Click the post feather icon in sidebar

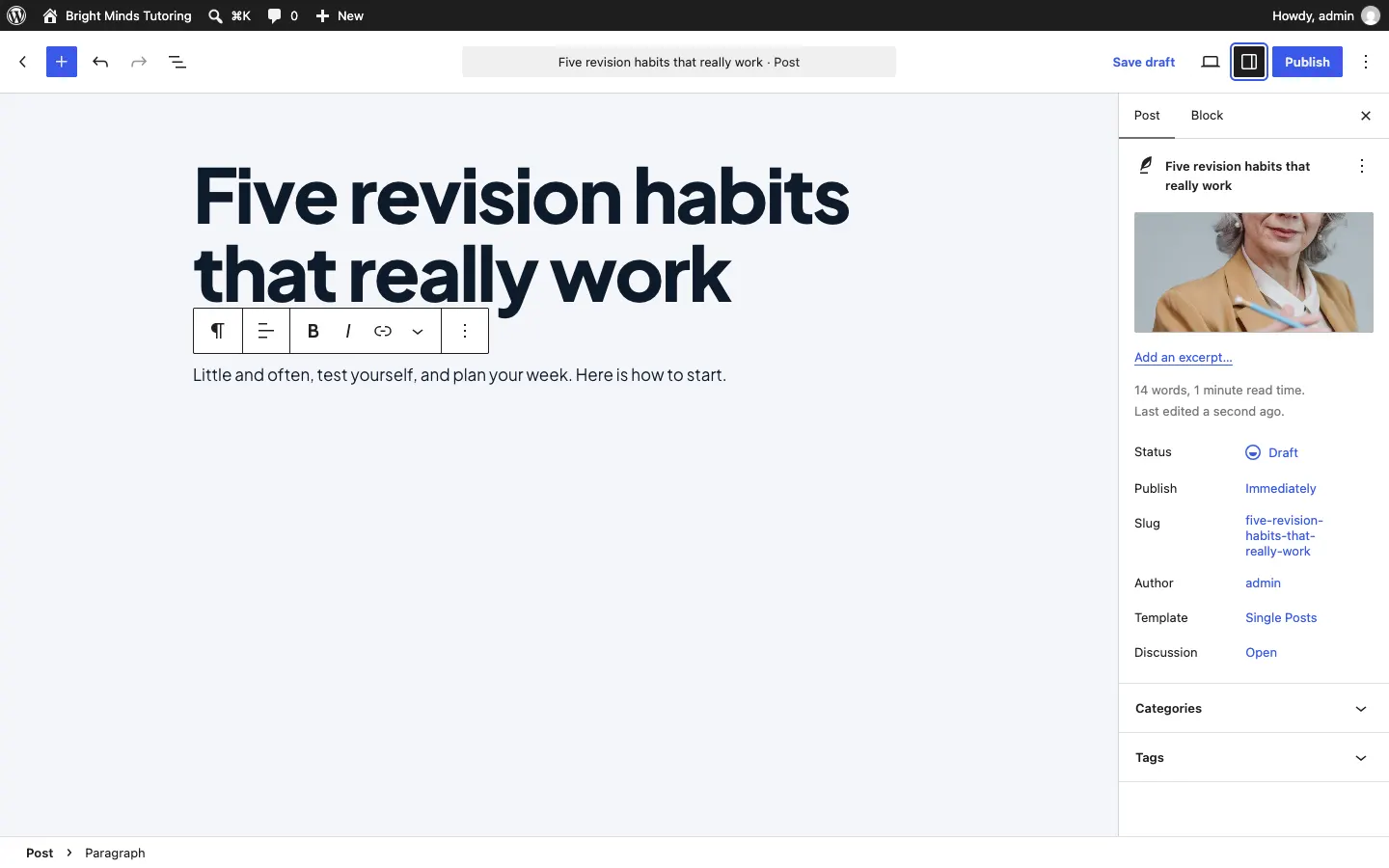pos(1146,166)
